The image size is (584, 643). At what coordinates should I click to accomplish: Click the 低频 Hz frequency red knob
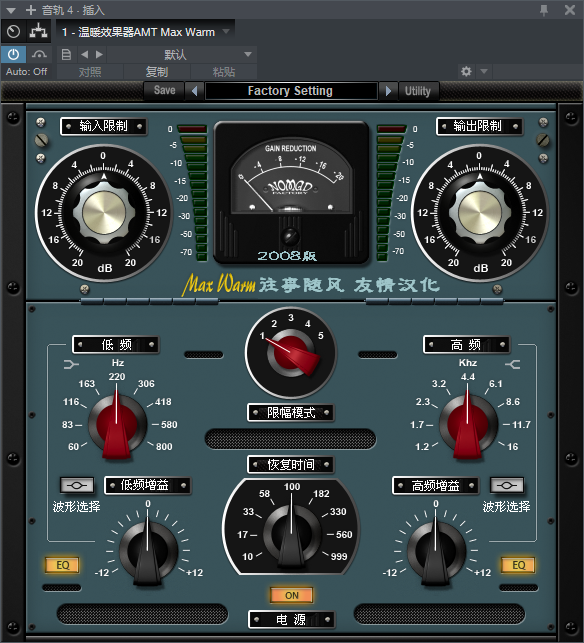point(117,424)
